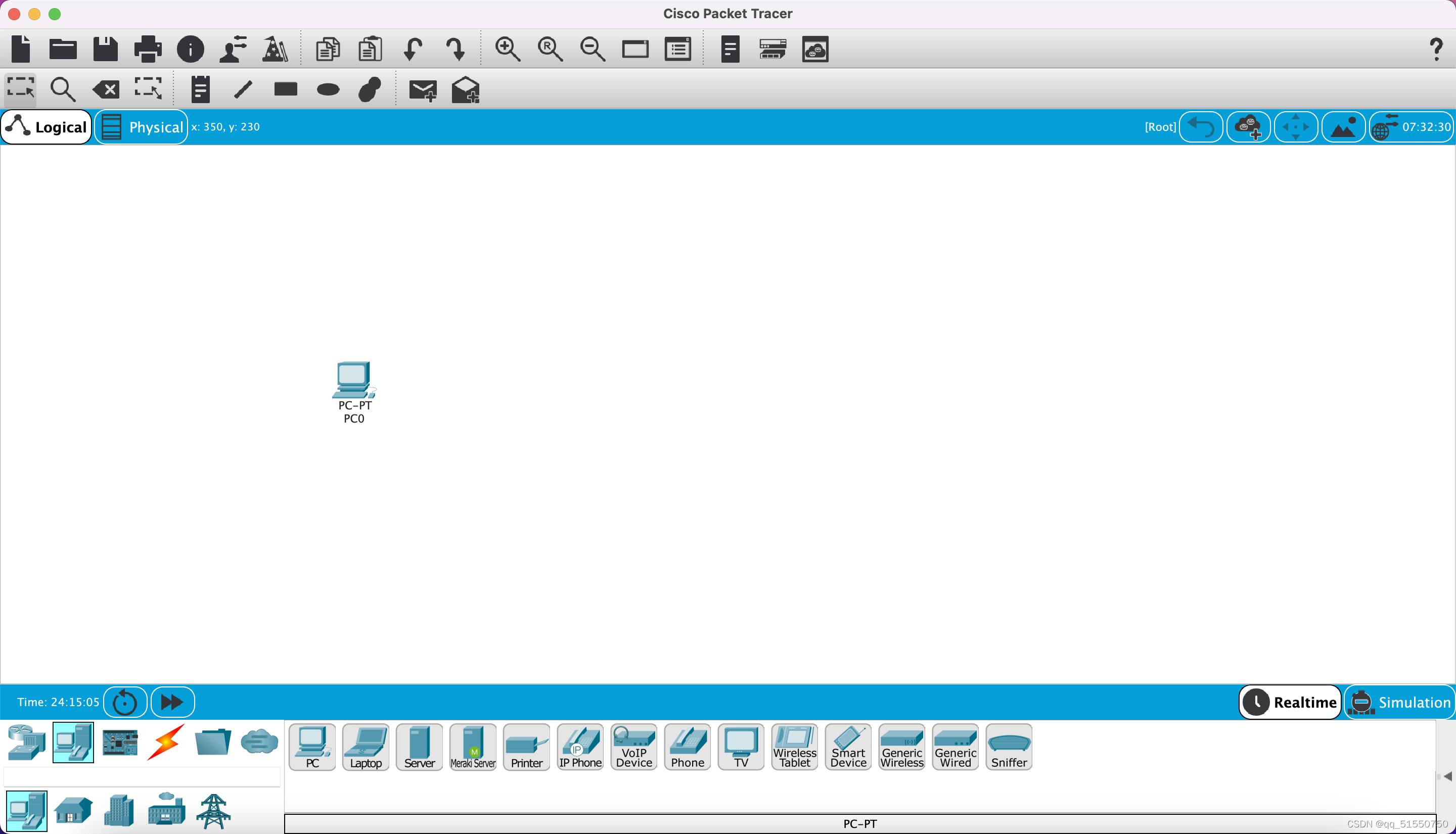Add a simple PDU envelope
This screenshot has width=1456, height=834.
pos(423,90)
